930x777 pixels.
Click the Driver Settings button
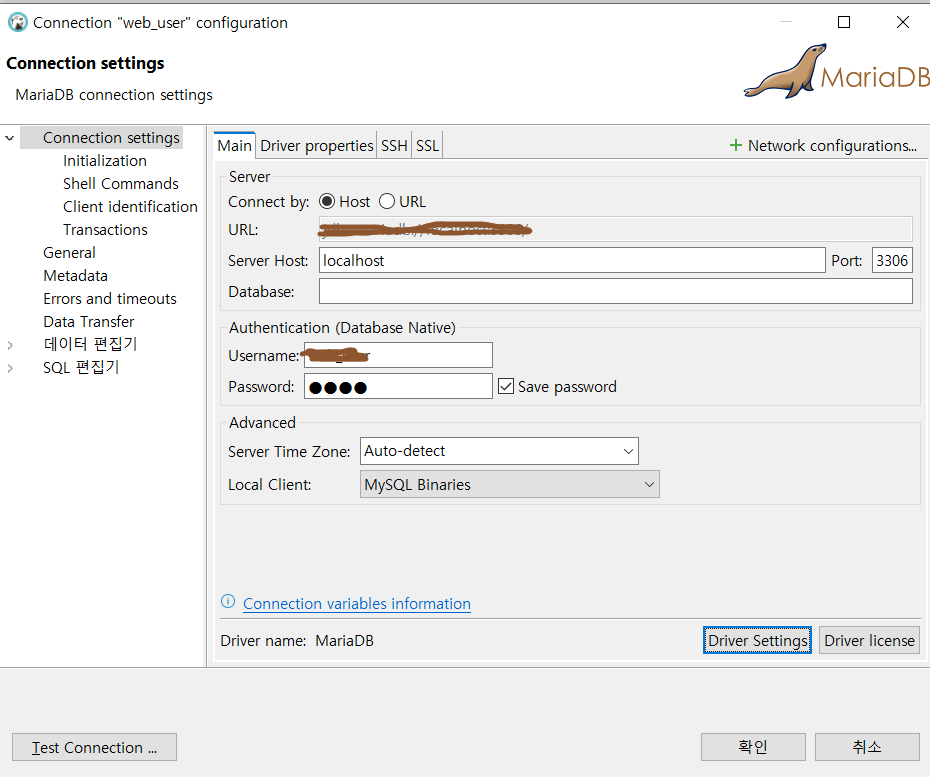[x=757, y=641]
